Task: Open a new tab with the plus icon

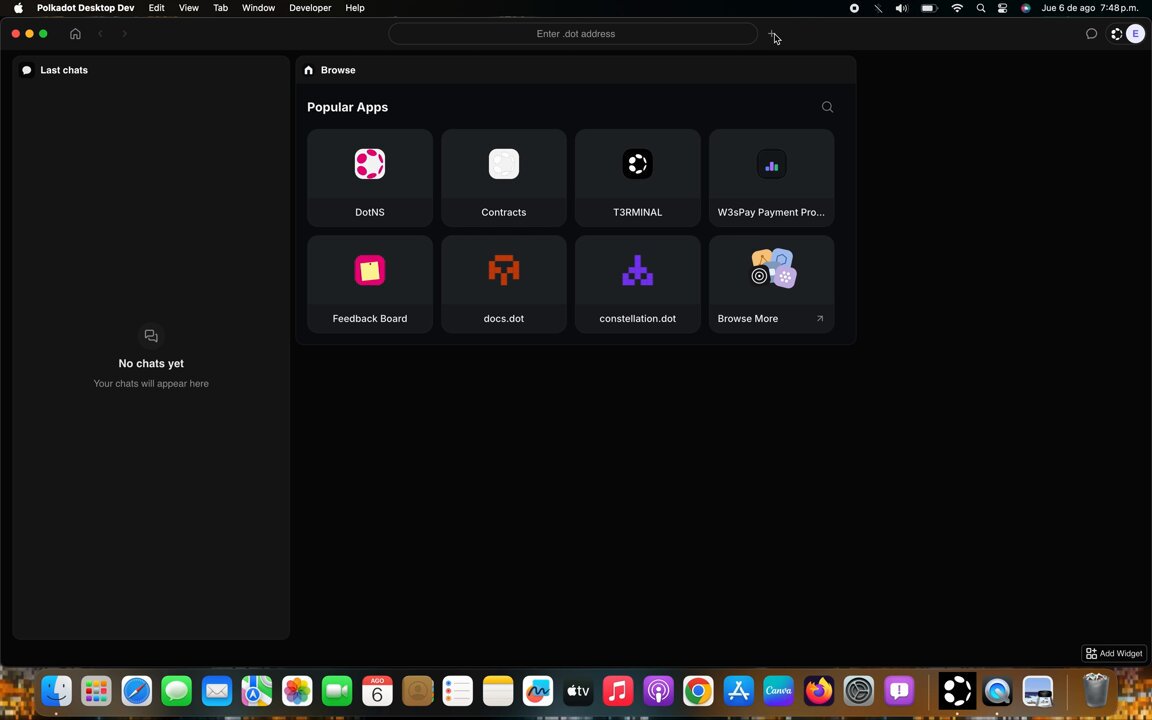Action: click(771, 34)
